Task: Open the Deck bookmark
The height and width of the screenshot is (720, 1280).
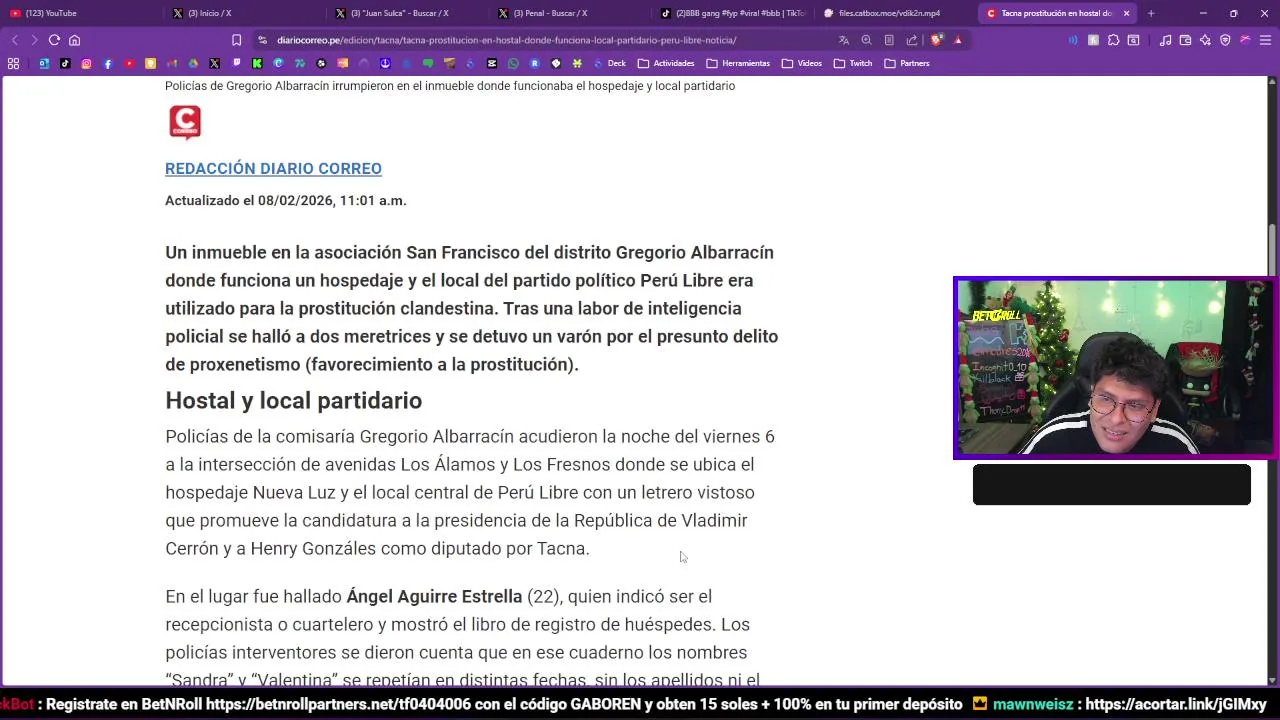Action: coord(609,63)
